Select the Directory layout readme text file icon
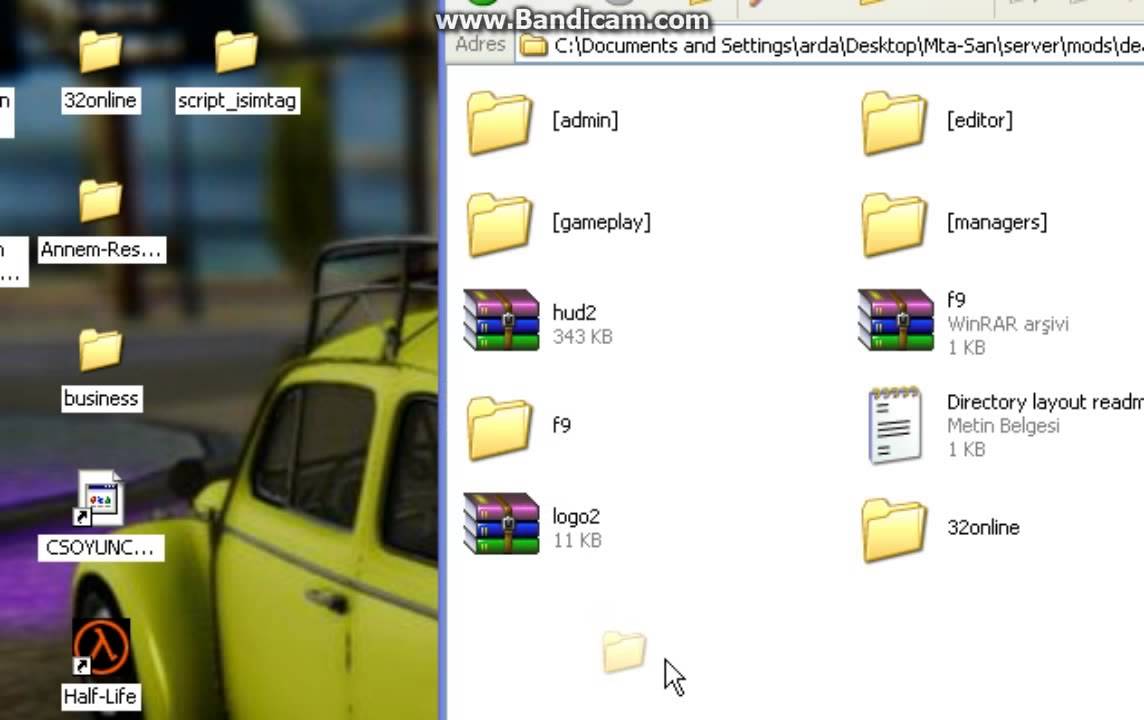The width and height of the screenshot is (1144, 720). [x=894, y=425]
